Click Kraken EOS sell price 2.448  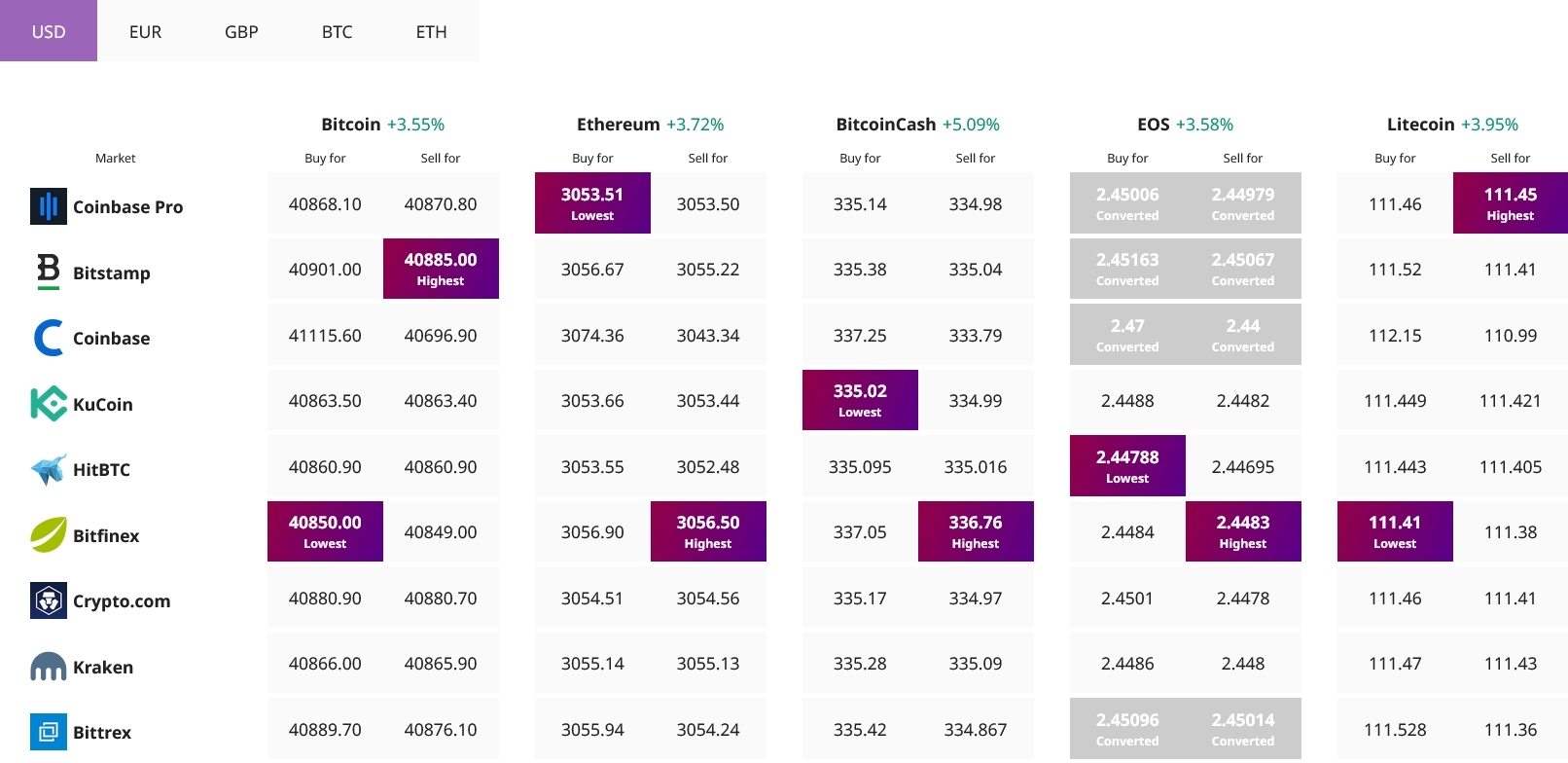click(x=1243, y=664)
